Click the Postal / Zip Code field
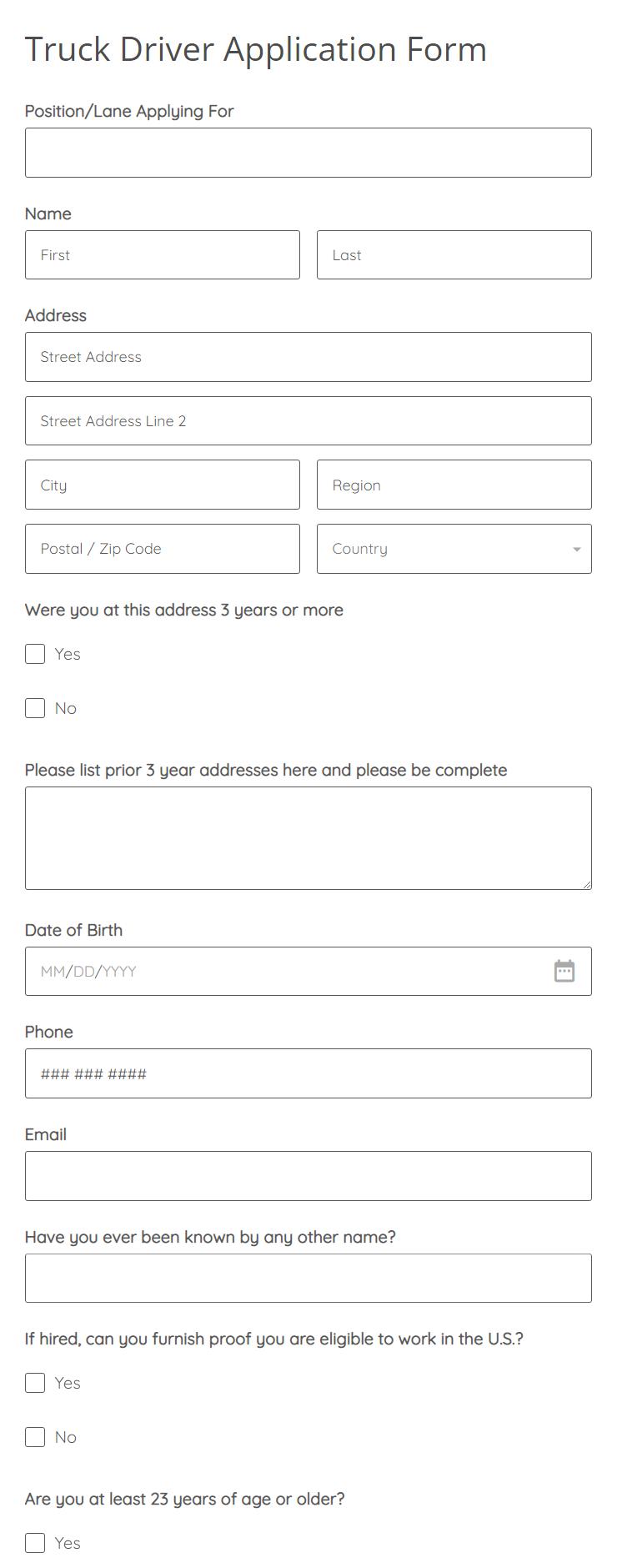Screen dimensions: 617x1568 pyautogui.click(x=163, y=548)
